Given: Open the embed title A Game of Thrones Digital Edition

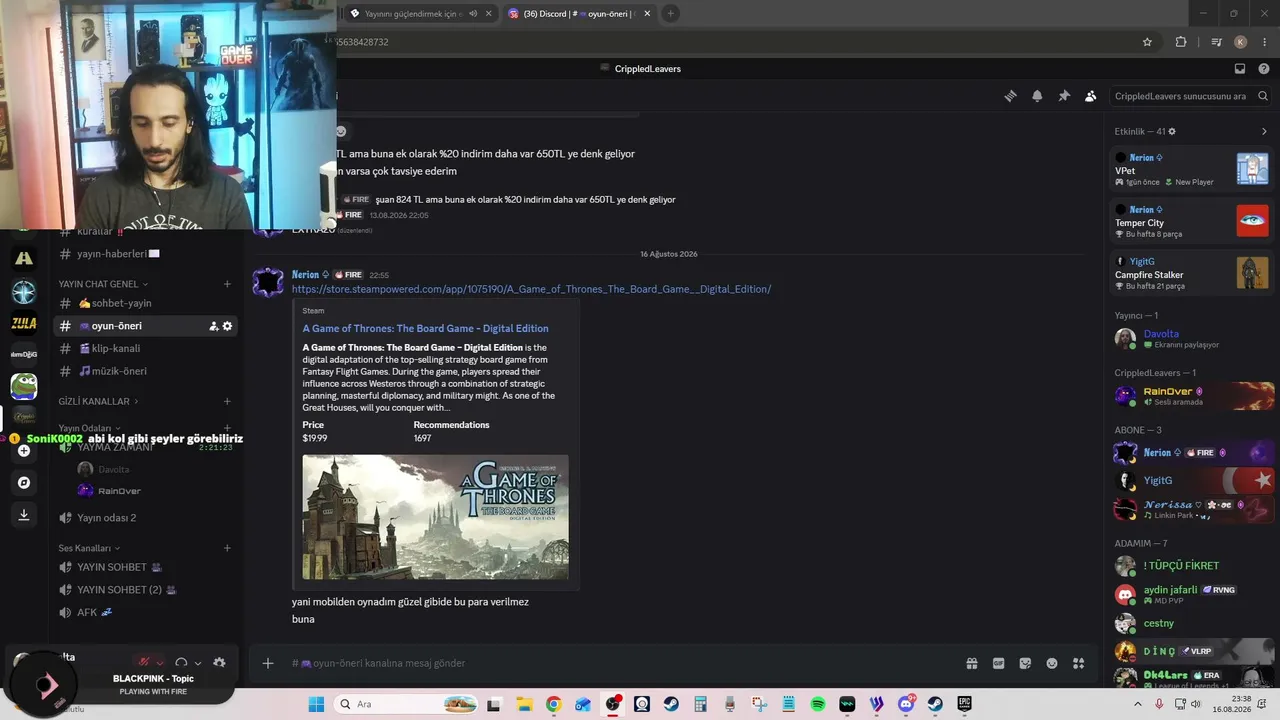Looking at the screenshot, I should (425, 328).
